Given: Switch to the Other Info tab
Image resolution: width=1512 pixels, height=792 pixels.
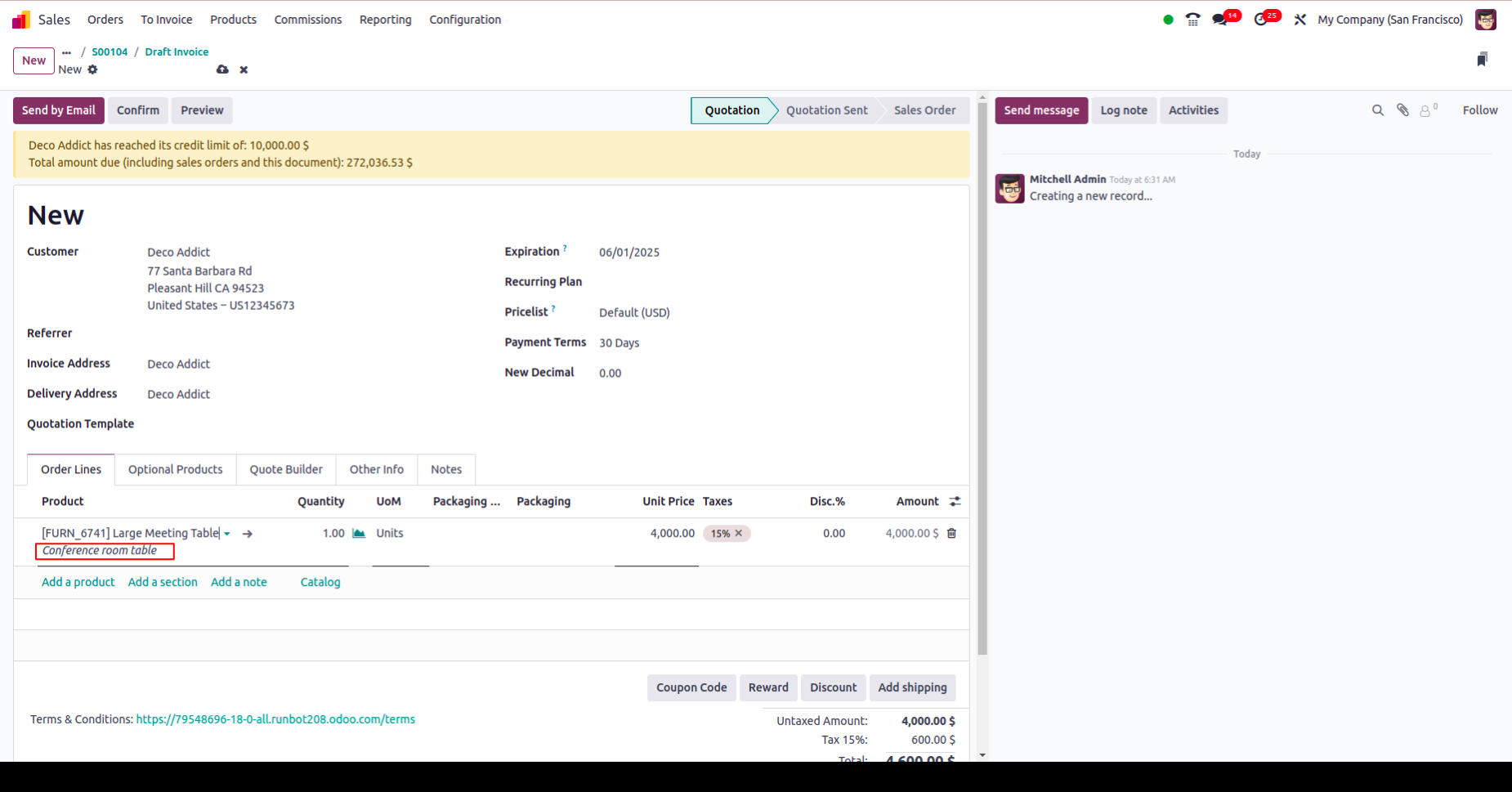Looking at the screenshot, I should (x=377, y=469).
